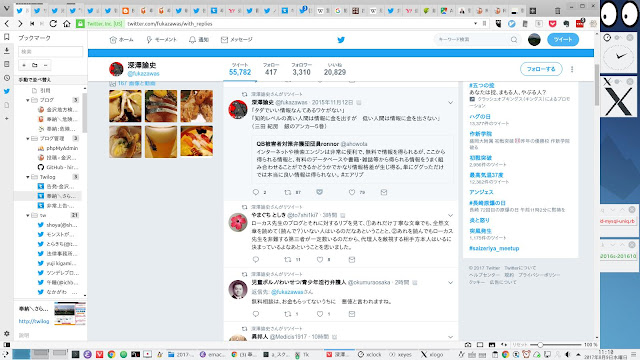640x360 pixels.
Task: Open the profile avatar menu beside Tweet button
Action: click(x=534, y=40)
